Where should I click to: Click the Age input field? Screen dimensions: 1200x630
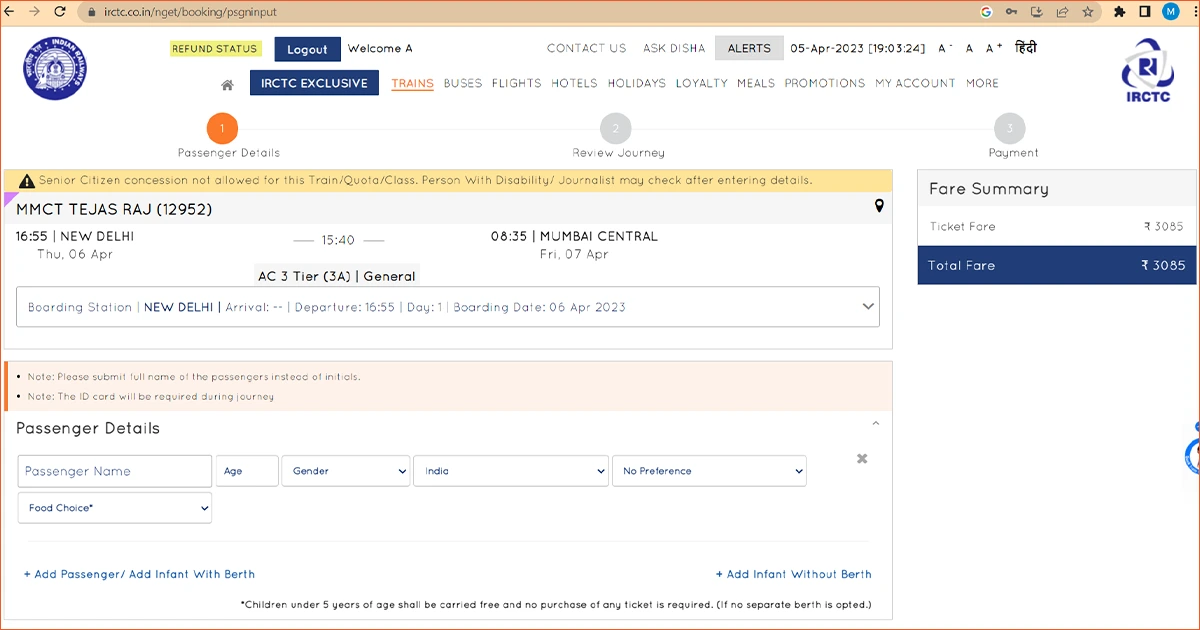pos(247,471)
